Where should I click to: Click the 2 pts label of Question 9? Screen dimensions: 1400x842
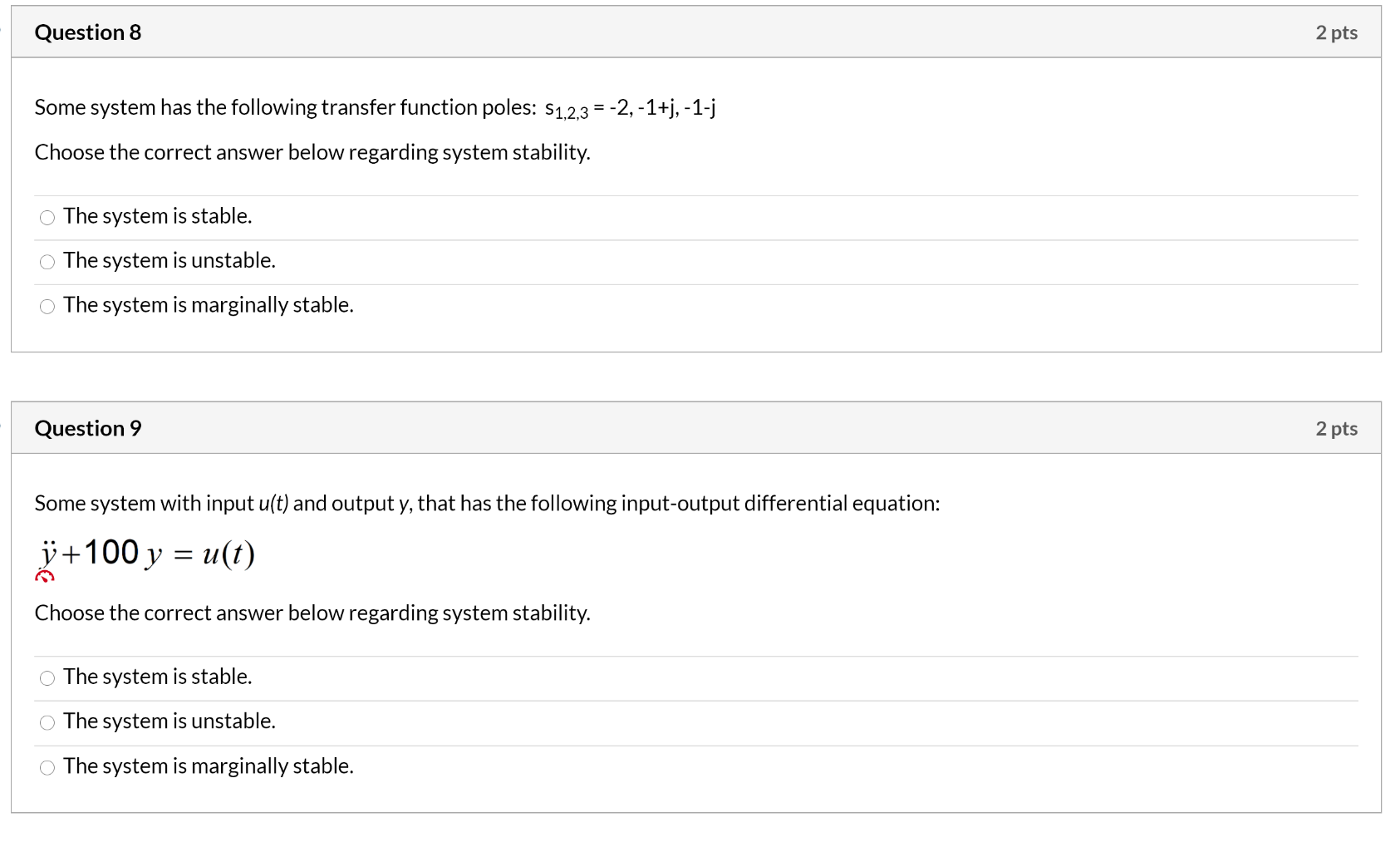(1336, 428)
